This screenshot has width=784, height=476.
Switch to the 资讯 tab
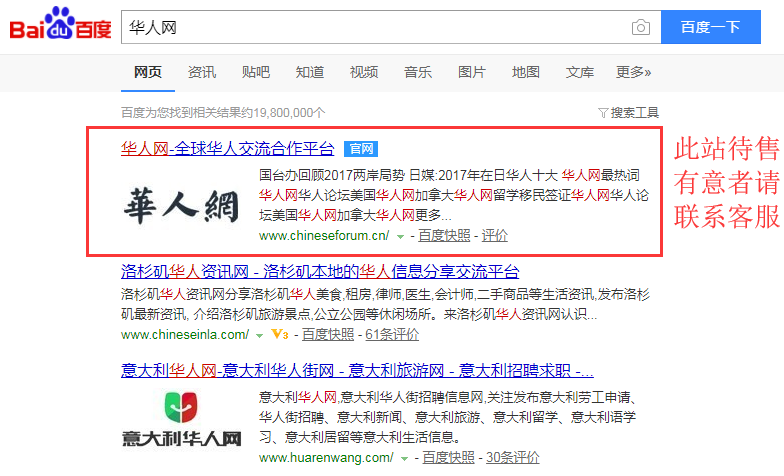pyautogui.click(x=202, y=72)
